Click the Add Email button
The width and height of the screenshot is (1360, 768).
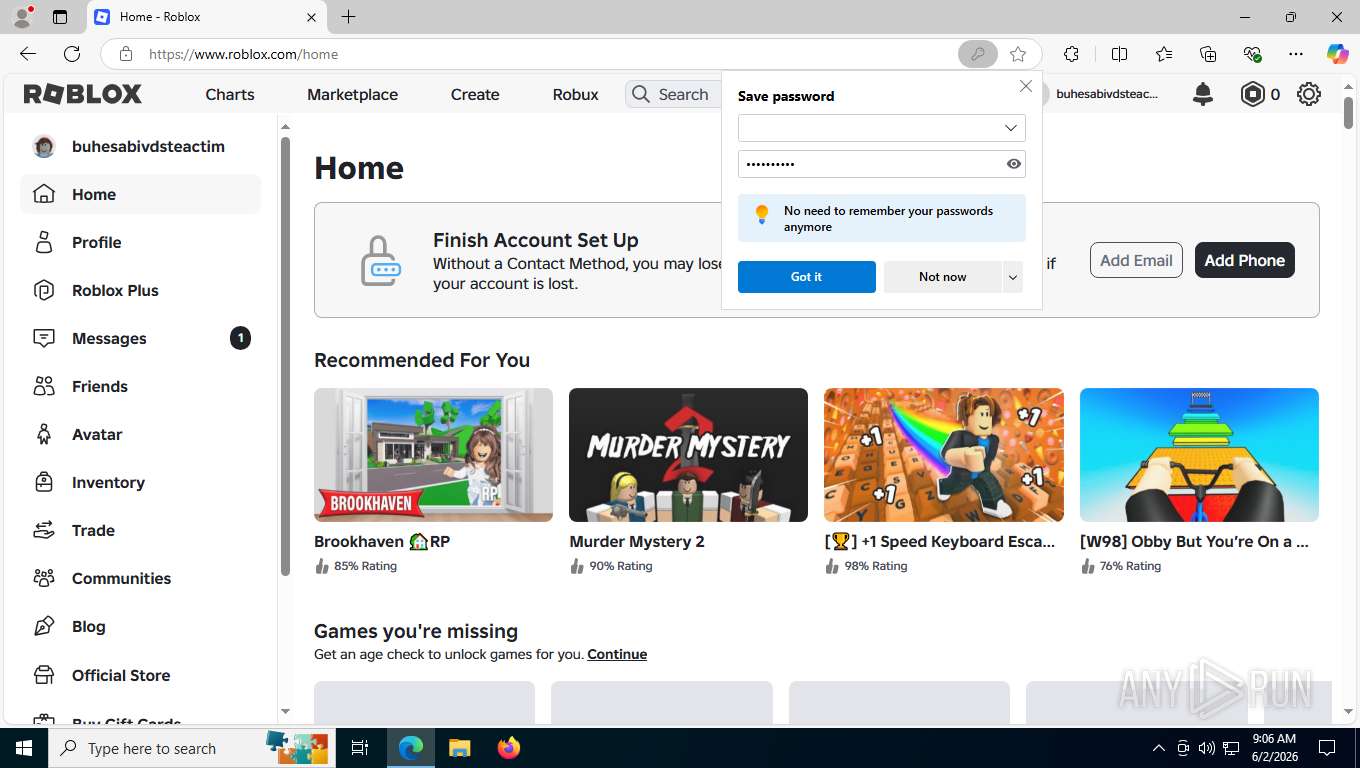(1136, 260)
